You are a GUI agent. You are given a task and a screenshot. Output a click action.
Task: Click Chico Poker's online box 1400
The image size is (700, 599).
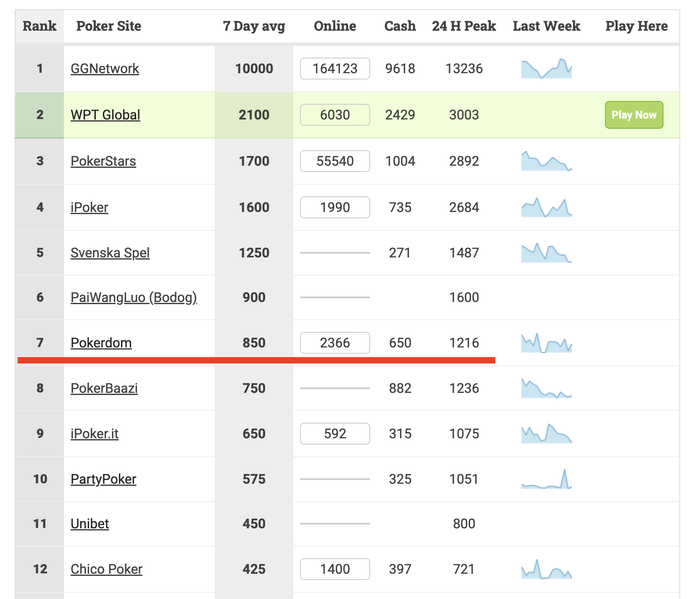(335, 569)
